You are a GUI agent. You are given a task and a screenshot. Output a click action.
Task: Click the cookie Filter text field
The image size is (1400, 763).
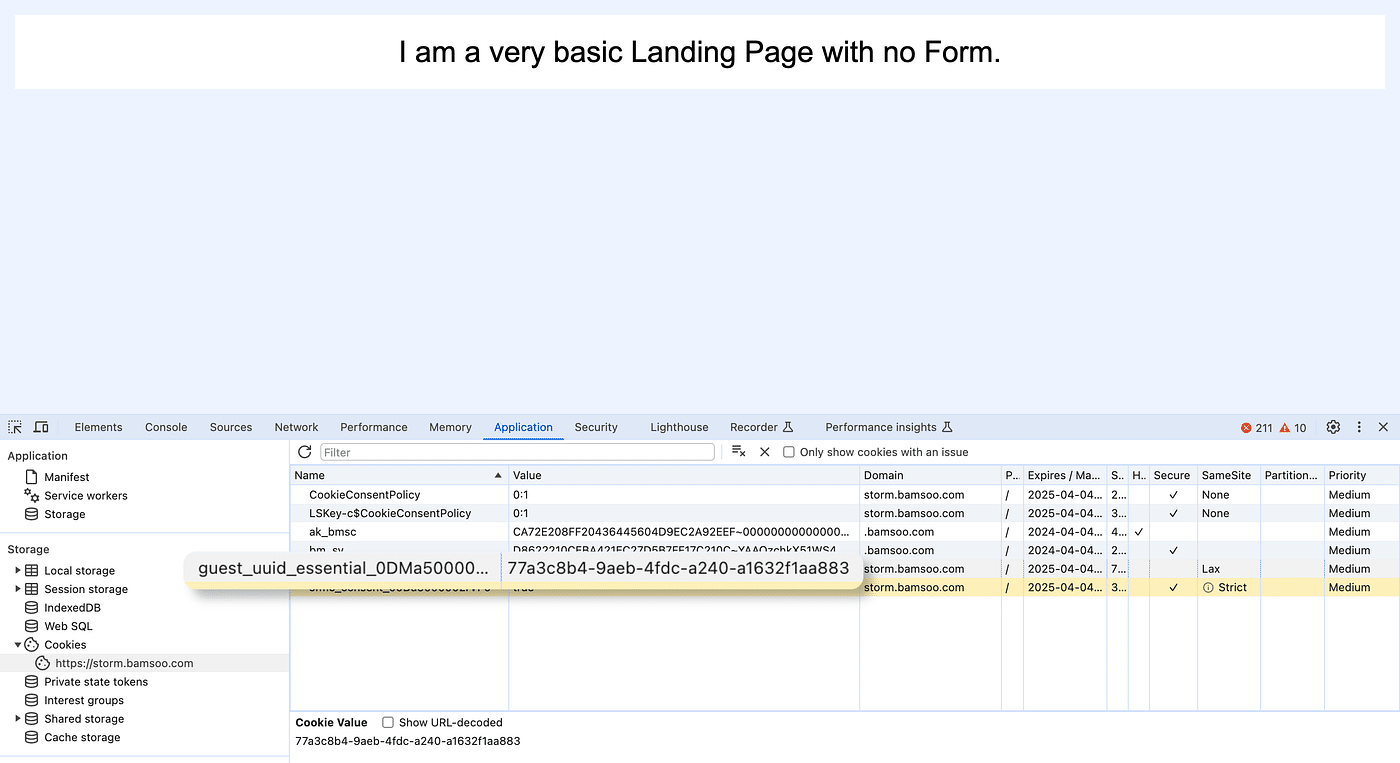[517, 452]
